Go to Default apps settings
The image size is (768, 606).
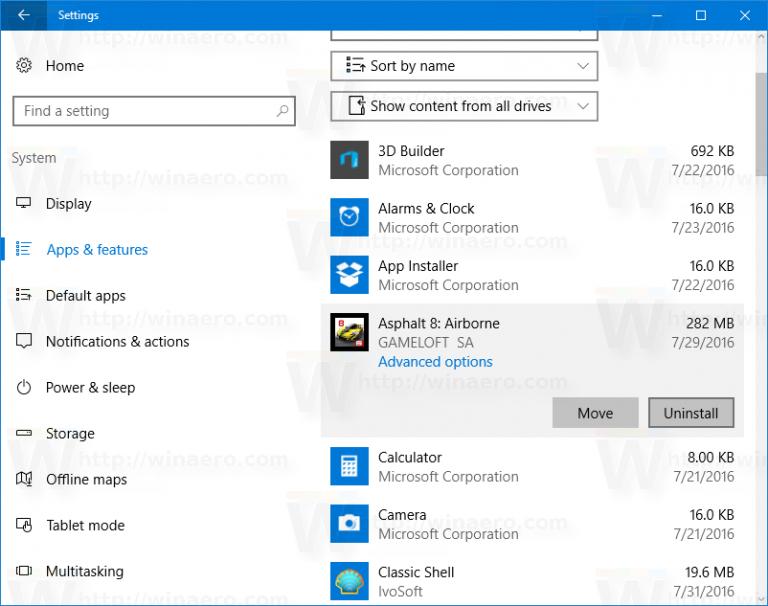pos(86,296)
